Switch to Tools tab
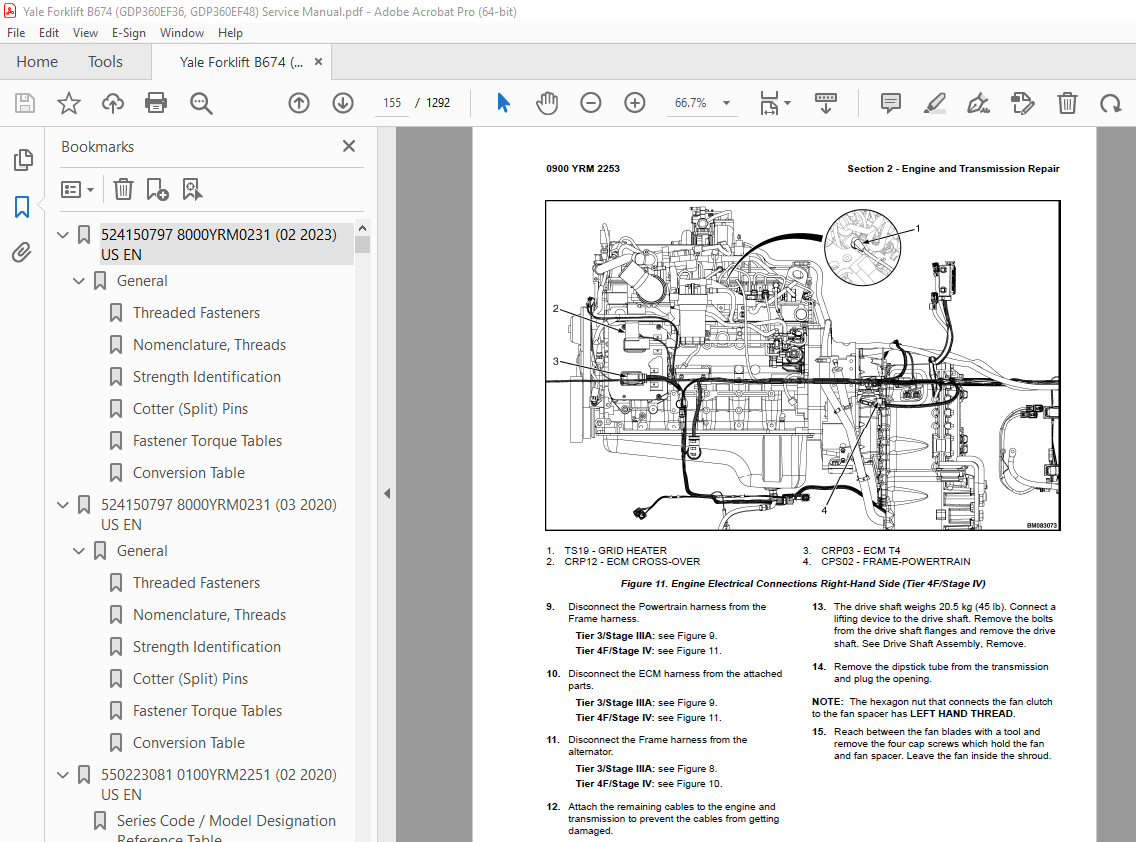 (105, 62)
